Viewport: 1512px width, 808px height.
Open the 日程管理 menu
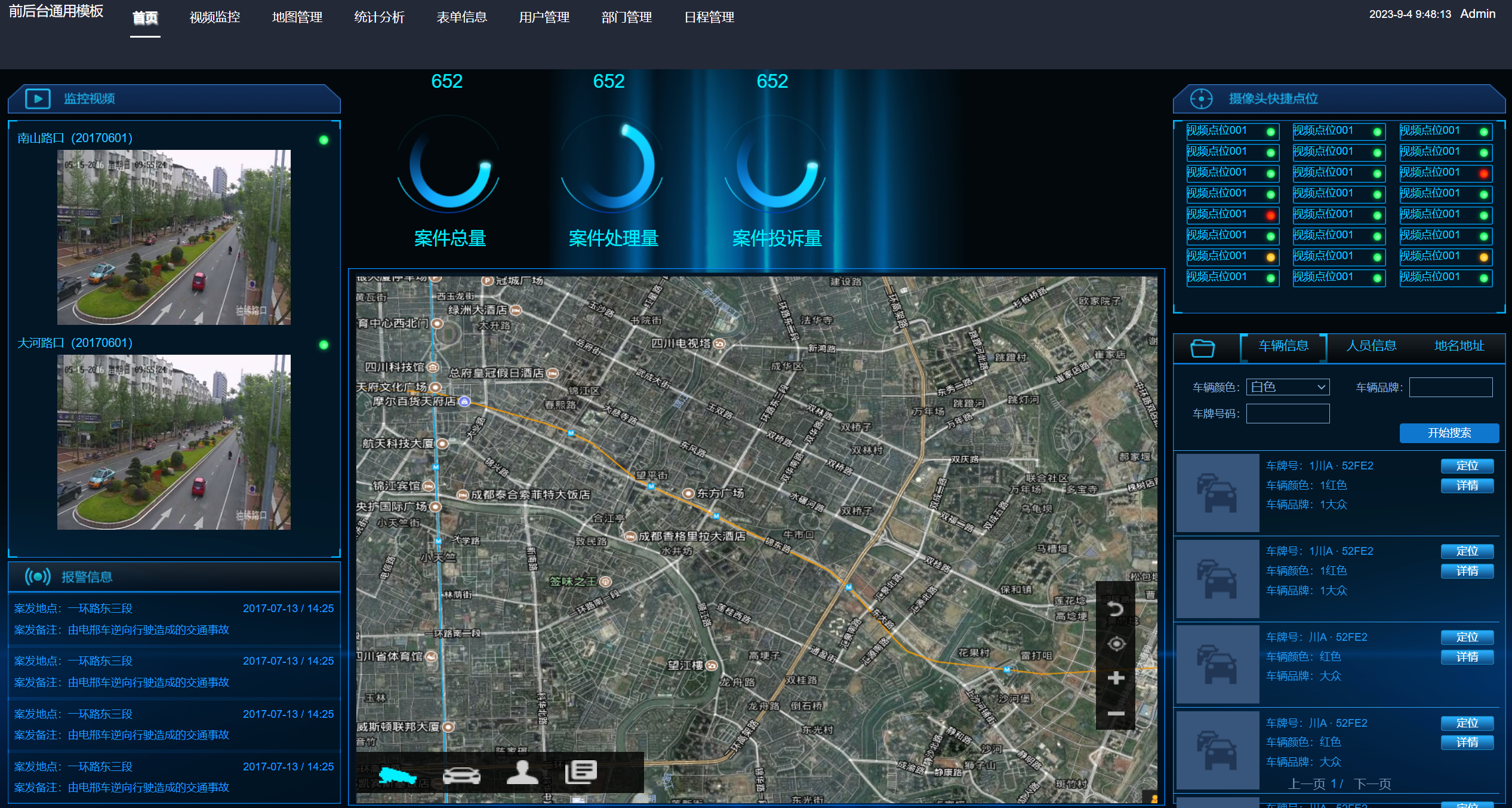[x=709, y=17]
